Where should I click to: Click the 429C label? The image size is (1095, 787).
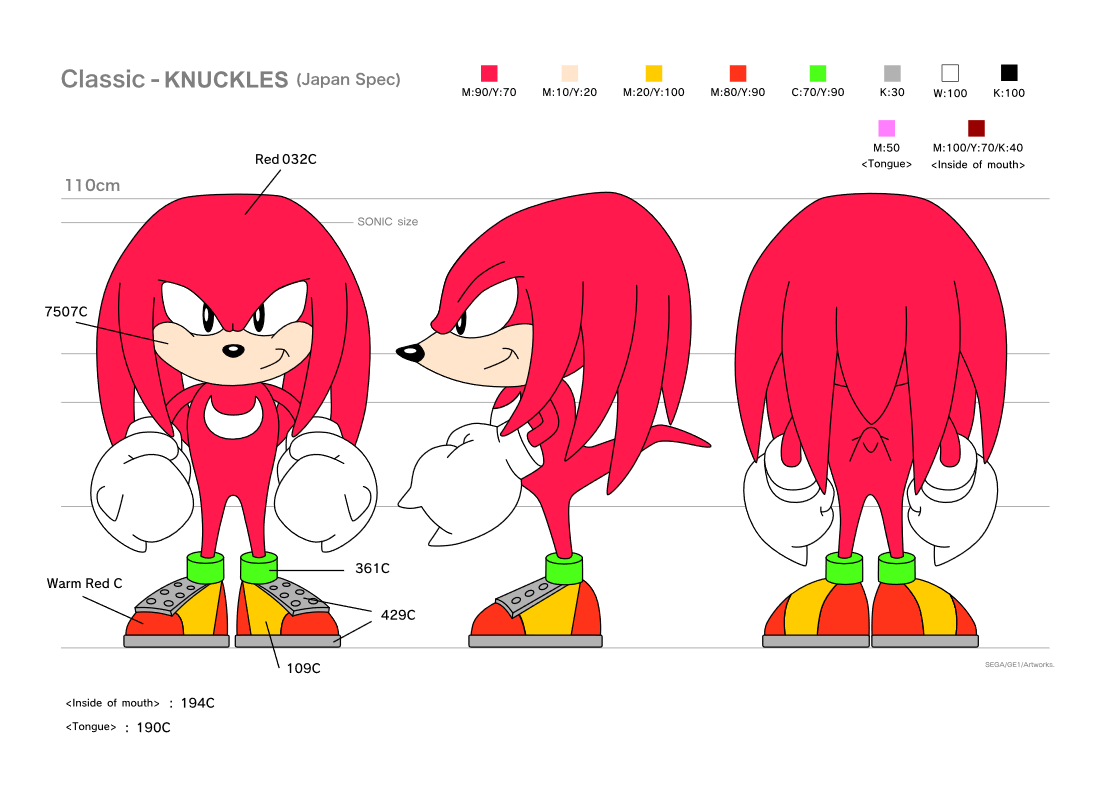(398, 615)
